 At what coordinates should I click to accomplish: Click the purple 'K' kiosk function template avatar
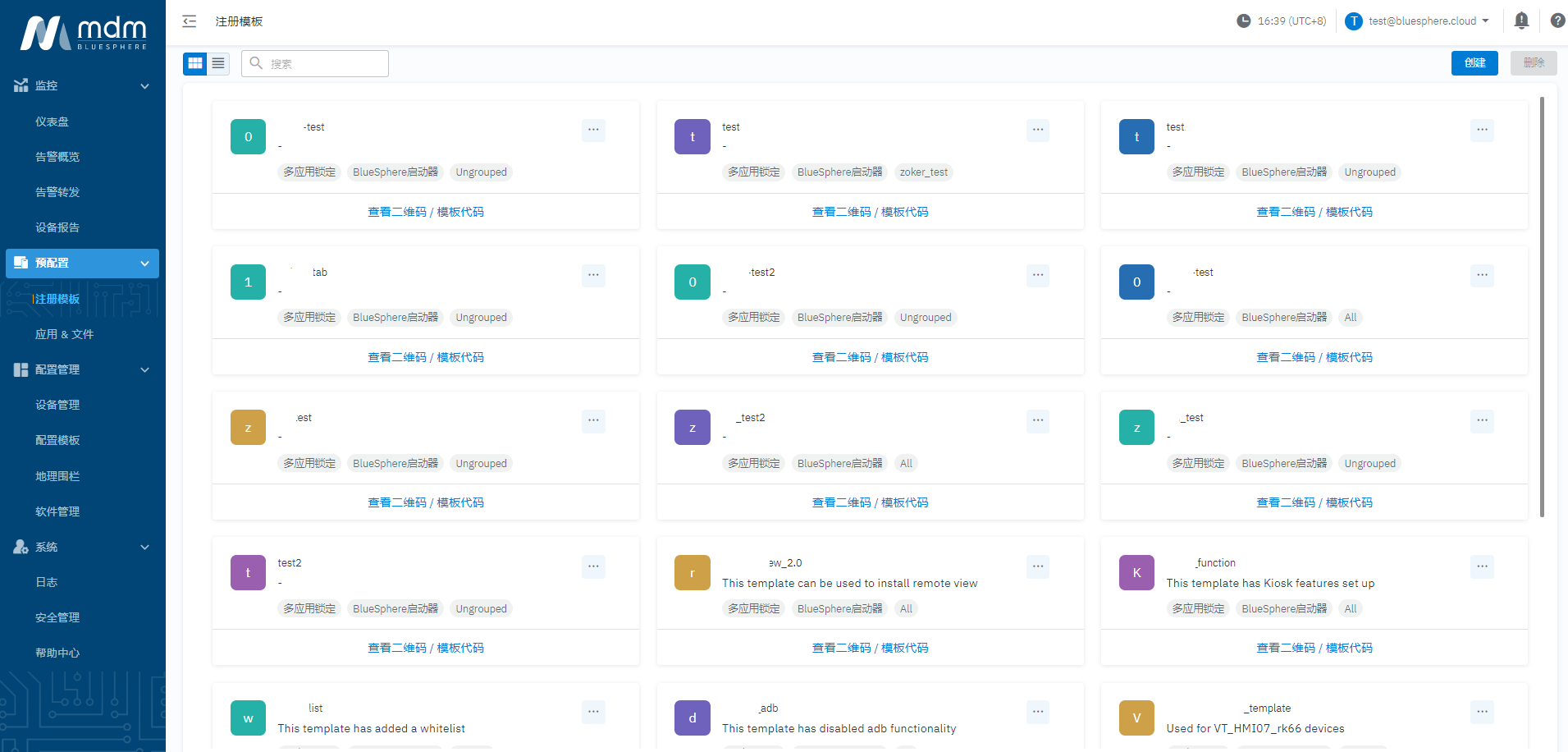[1136, 573]
